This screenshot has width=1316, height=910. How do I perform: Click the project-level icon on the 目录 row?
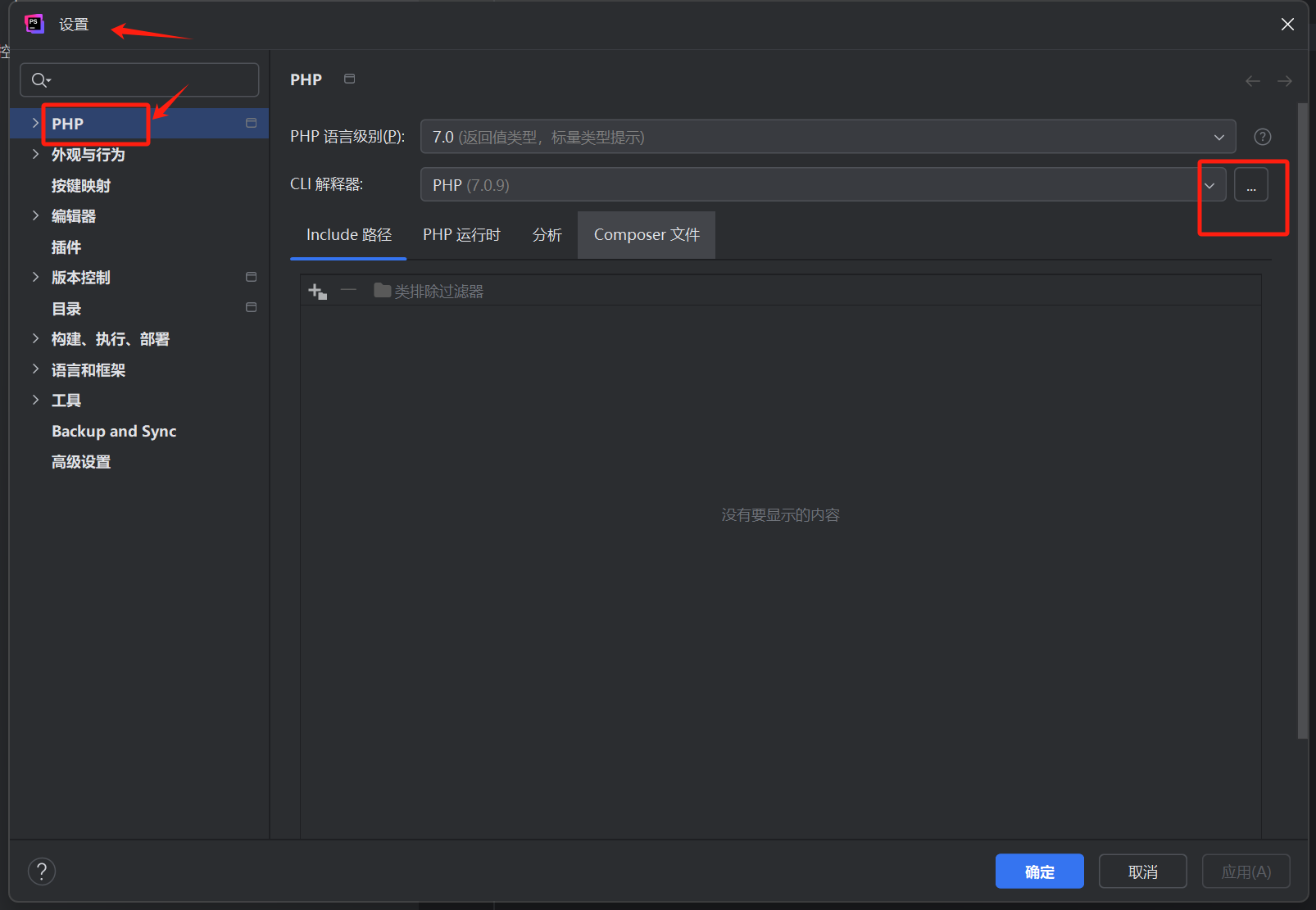pos(251,307)
